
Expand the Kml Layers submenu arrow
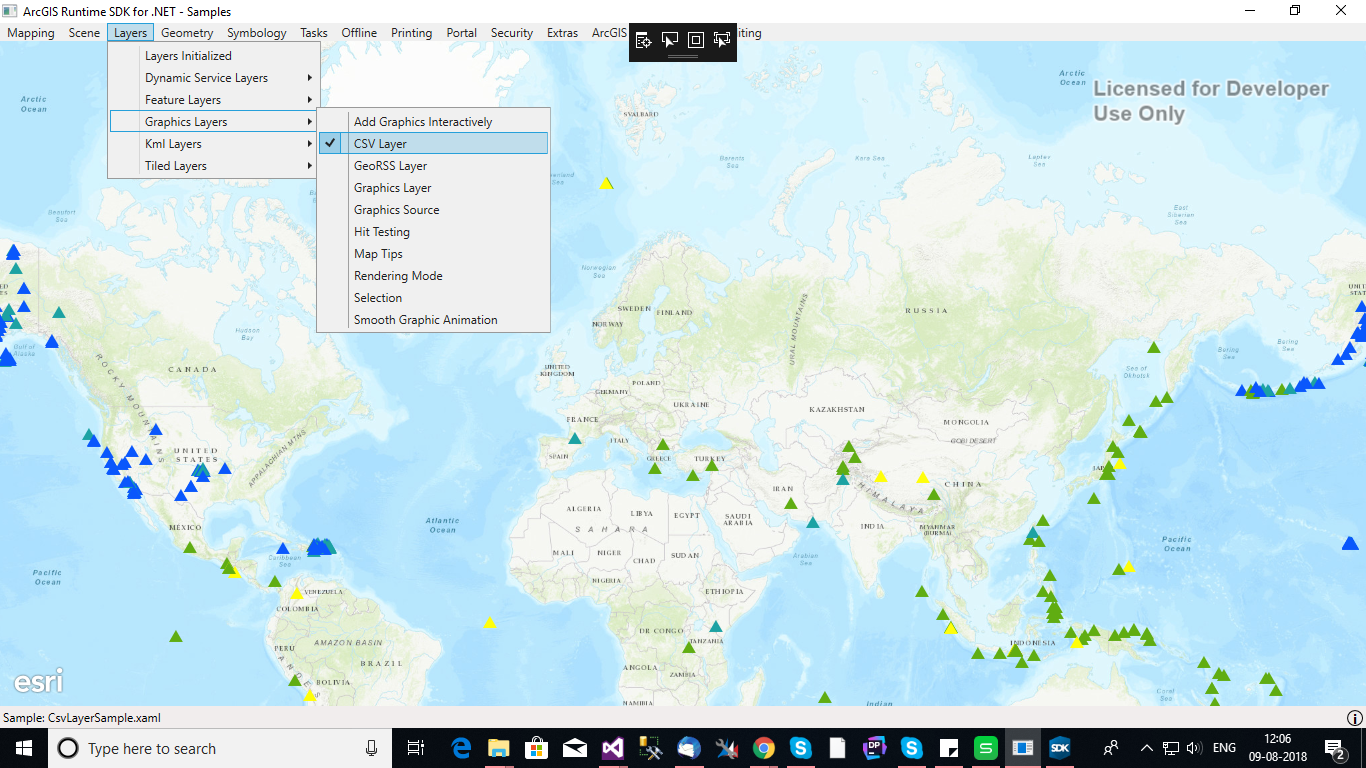tap(310, 144)
